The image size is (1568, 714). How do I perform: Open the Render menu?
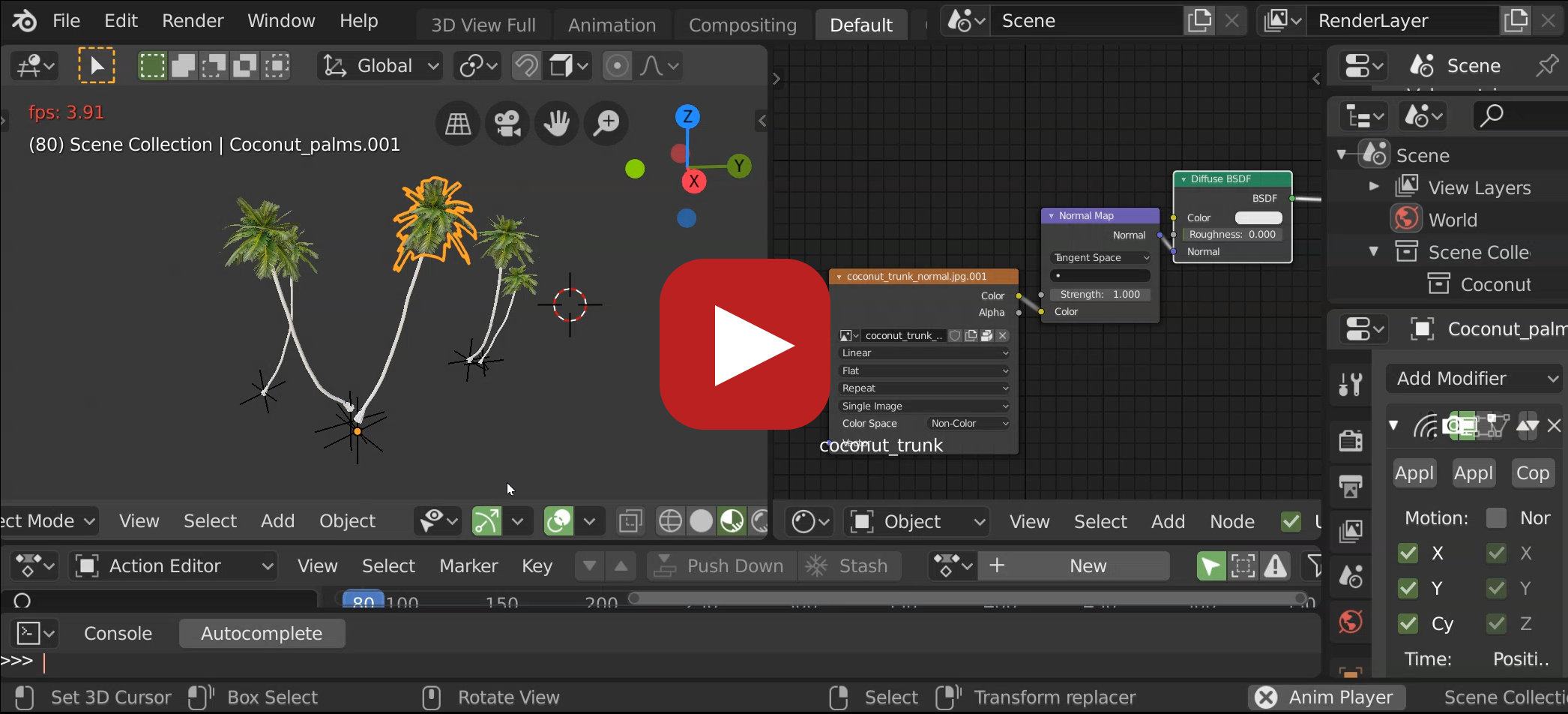click(x=192, y=20)
